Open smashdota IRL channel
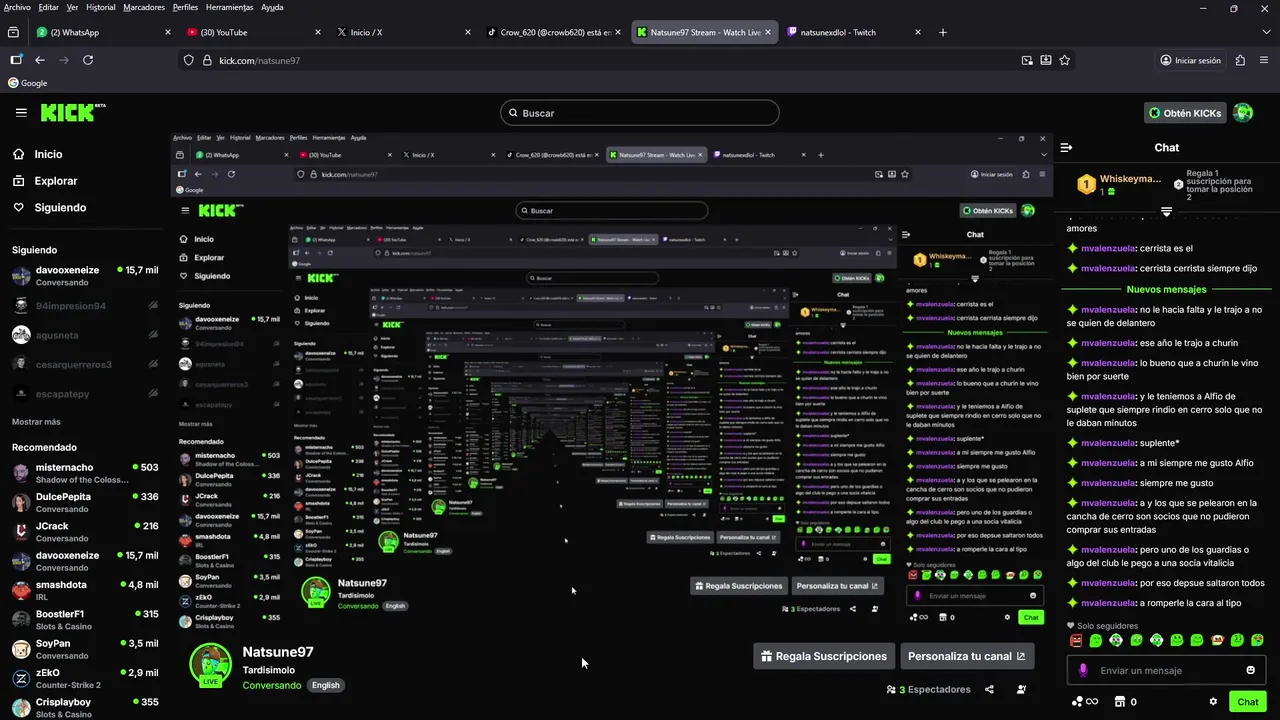The image size is (1280, 720). pos(84,590)
